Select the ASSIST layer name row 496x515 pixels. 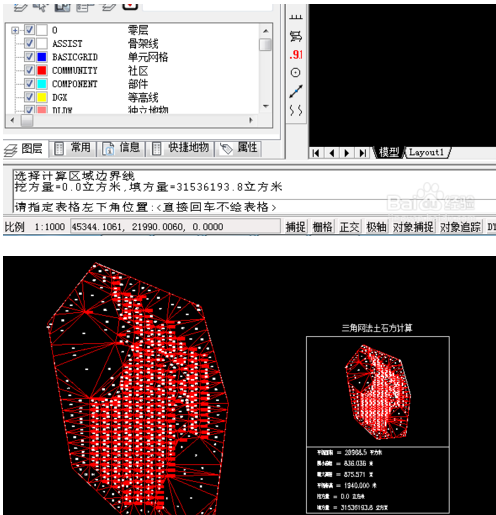[x=67, y=44]
